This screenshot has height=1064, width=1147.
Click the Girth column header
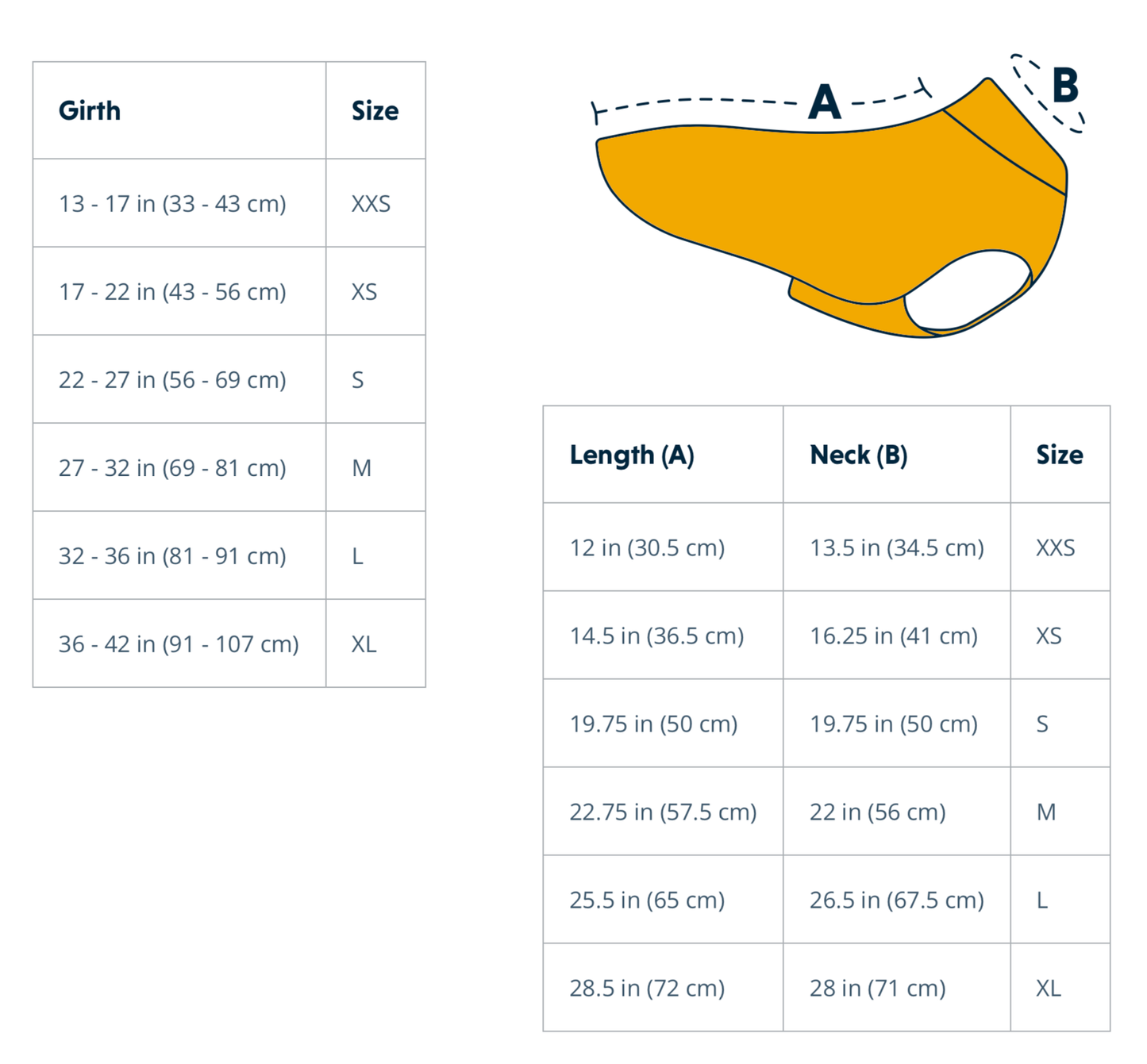[x=90, y=111]
